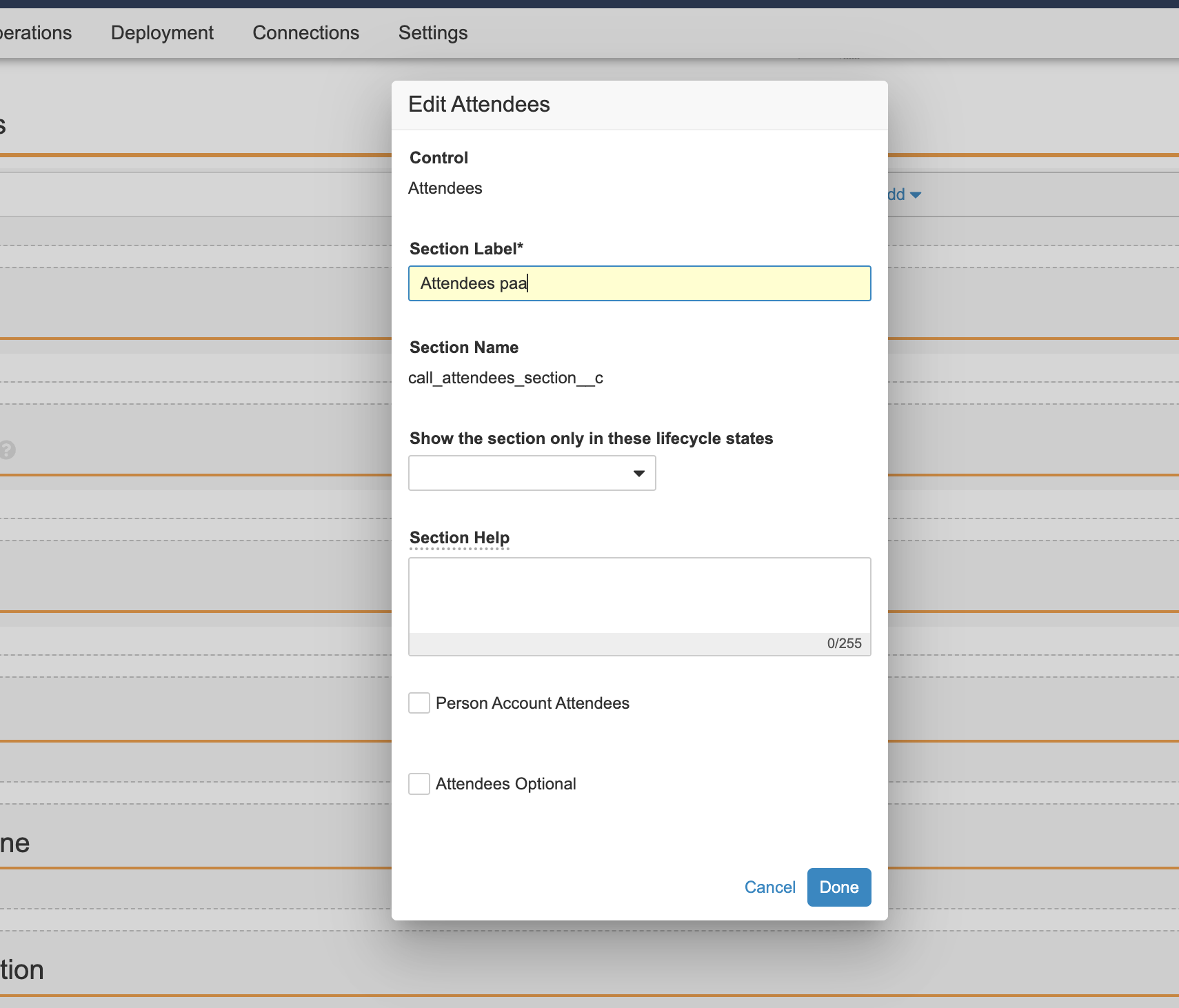Click the 0/255 character counter
The height and width of the screenshot is (1008, 1179).
click(x=844, y=643)
